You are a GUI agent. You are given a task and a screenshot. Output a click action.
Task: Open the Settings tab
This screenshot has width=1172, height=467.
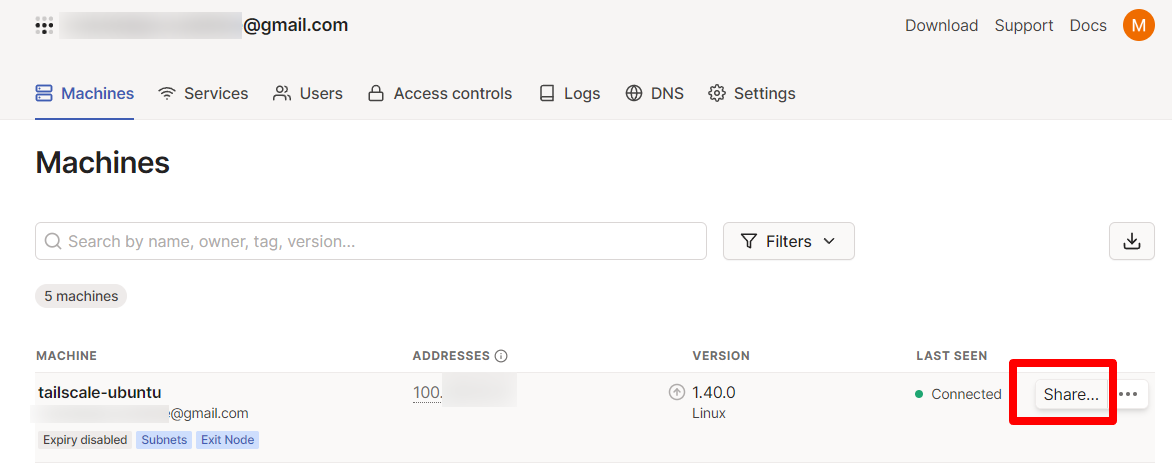(752, 93)
